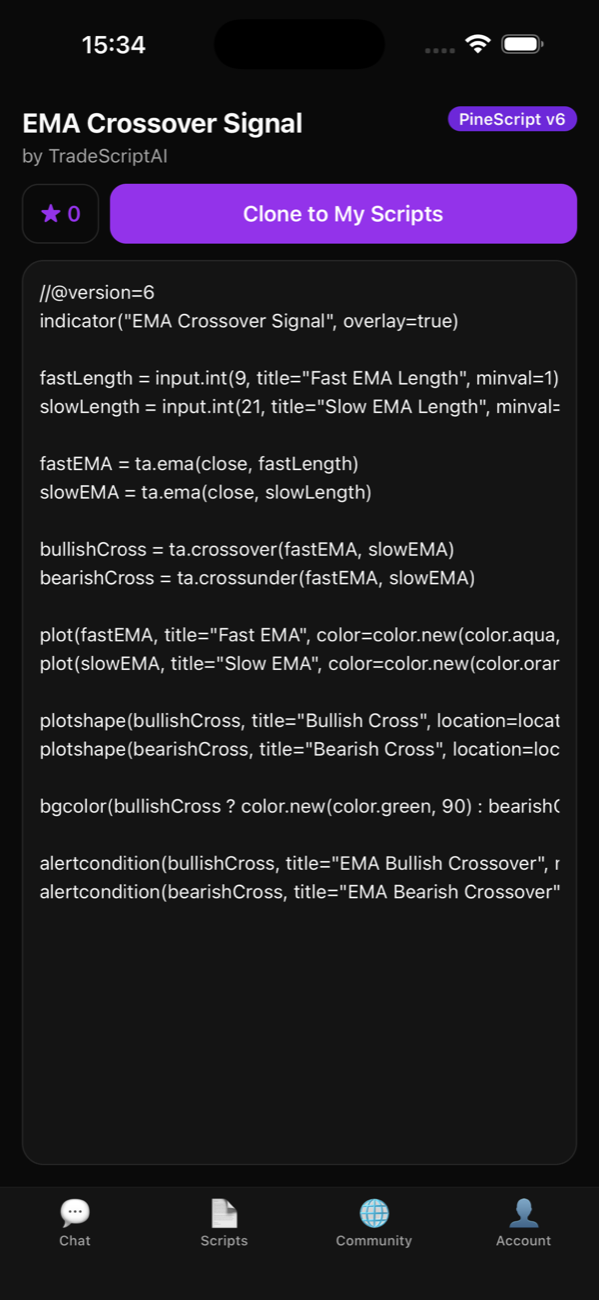Tap the purple star icon
Image resolution: width=599 pixels, height=1300 pixels.
pyautogui.click(x=50, y=214)
